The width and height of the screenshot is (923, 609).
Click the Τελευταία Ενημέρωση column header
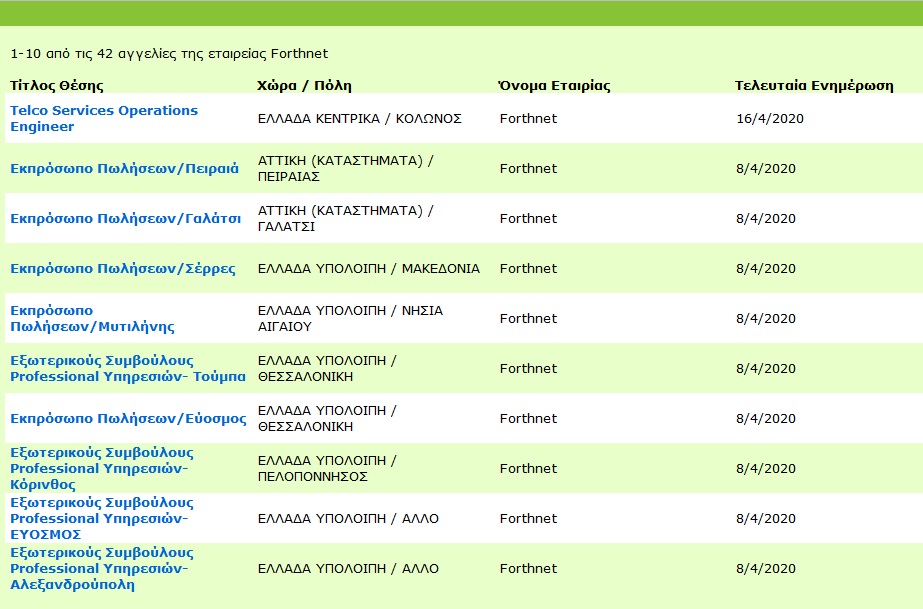tap(814, 86)
